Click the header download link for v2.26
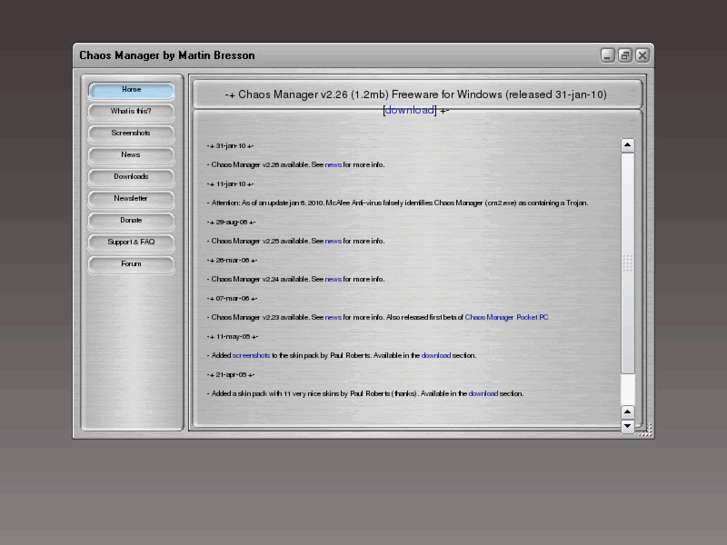The height and width of the screenshot is (545, 727). tap(409, 110)
